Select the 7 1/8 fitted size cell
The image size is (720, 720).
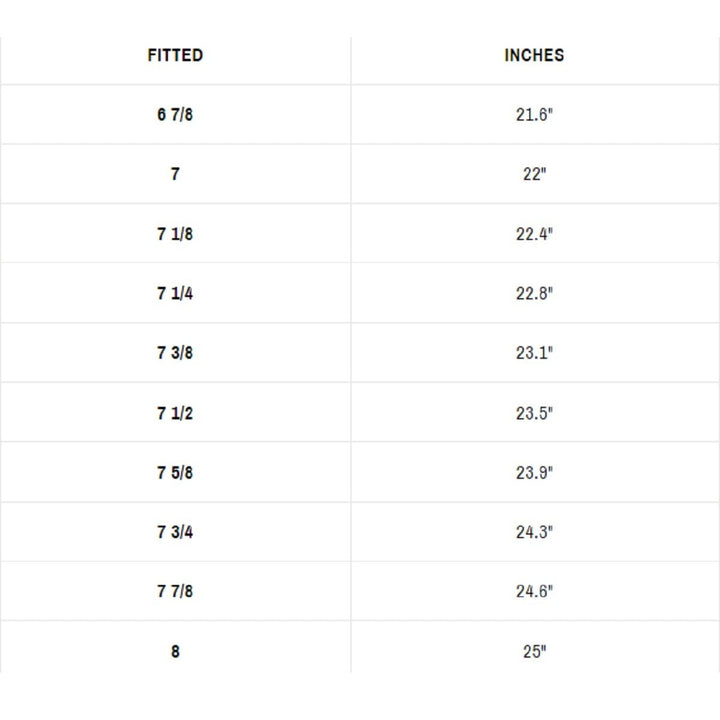pos(175,234)
